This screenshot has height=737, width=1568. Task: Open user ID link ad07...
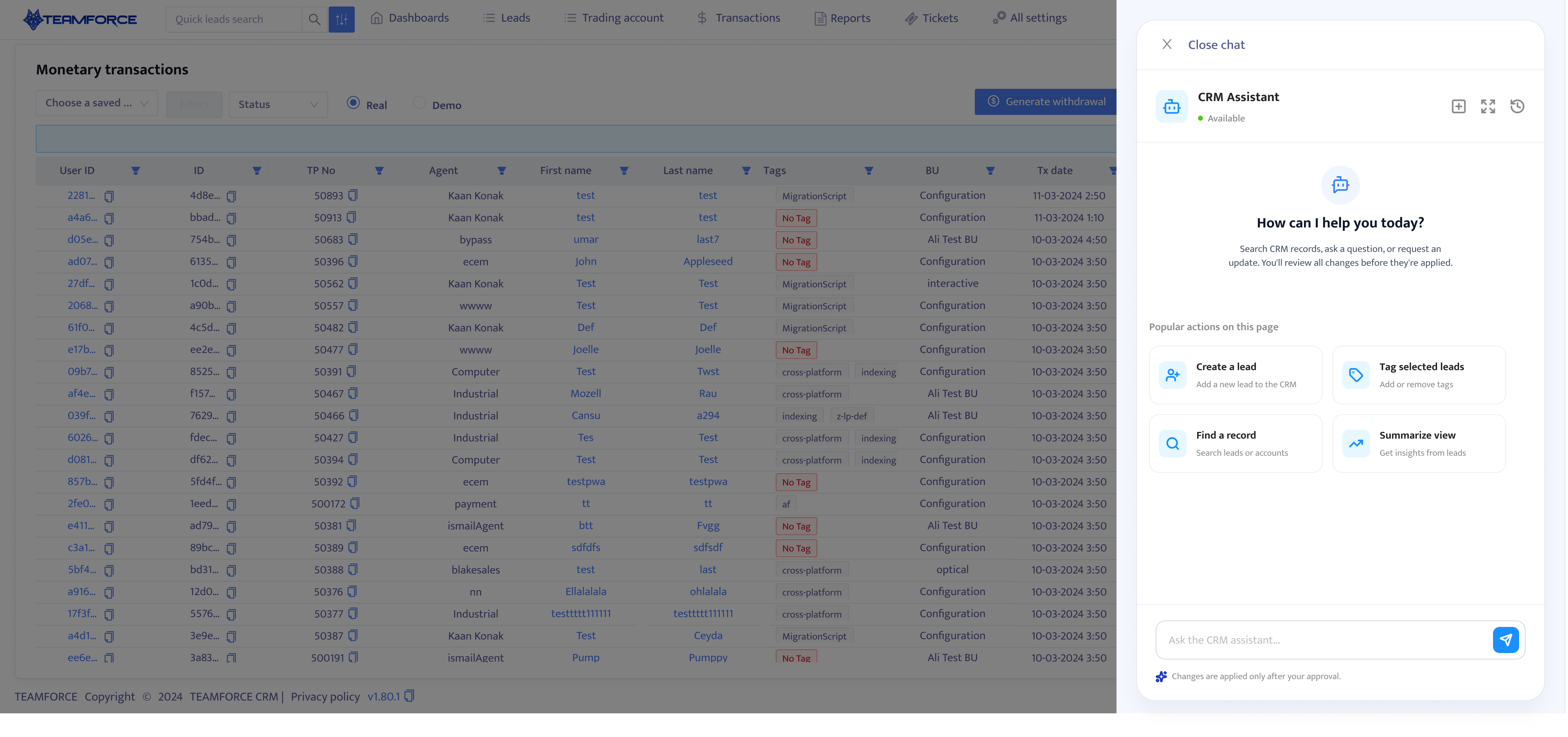click(82, 262)
